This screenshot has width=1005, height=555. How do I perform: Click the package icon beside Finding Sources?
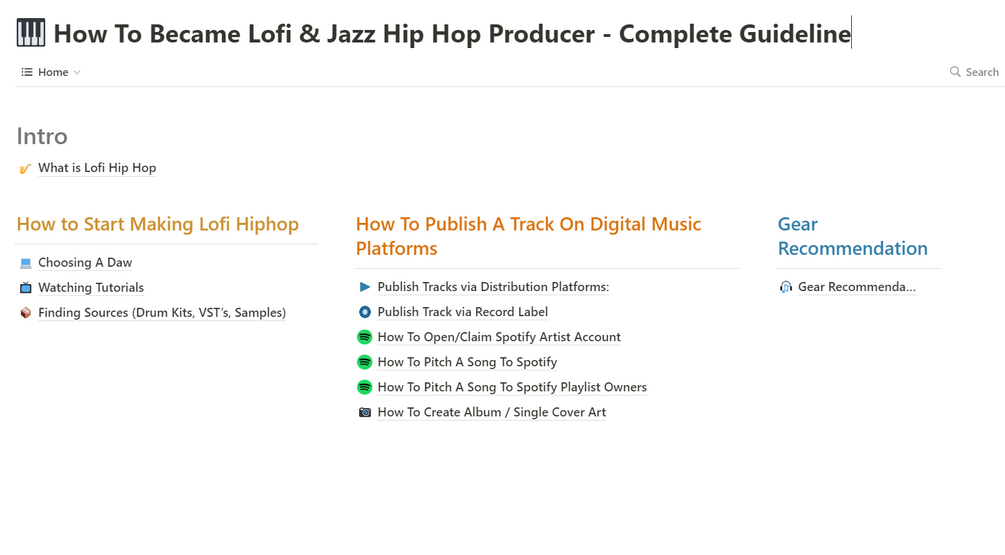pos(26,313)
